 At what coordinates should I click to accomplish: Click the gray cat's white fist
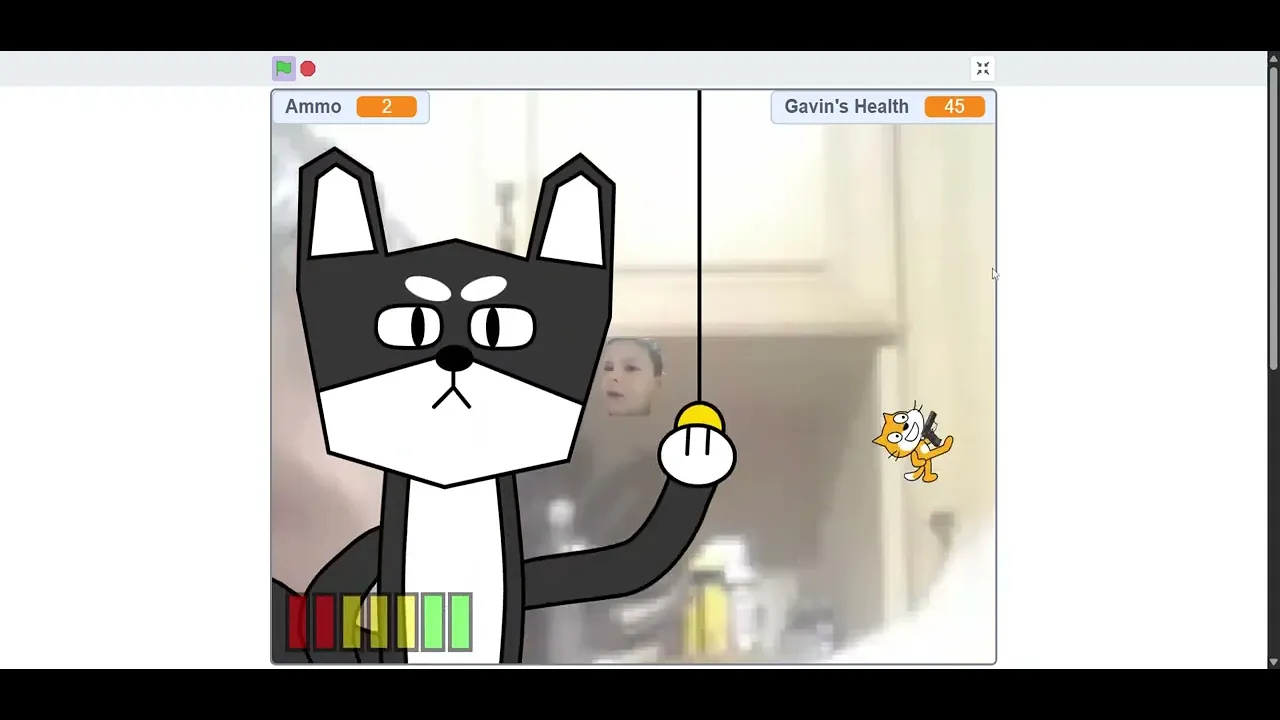pyautogui.click(x=697, y=456)
